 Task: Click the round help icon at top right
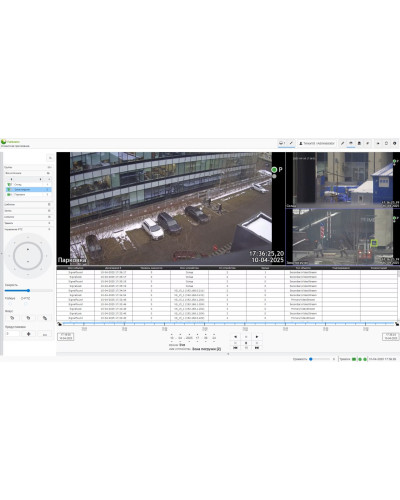point(395,143)
